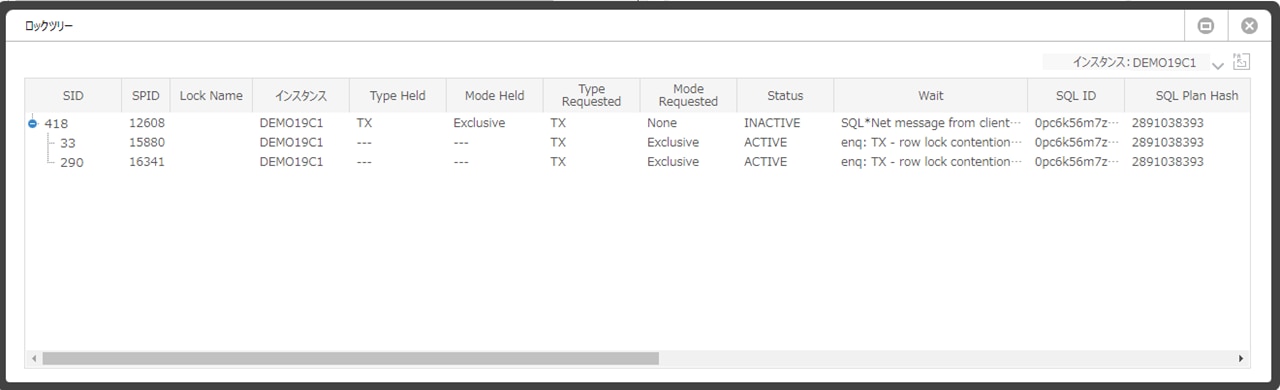The width and height of the screenshot is (1280, 390).
Task: Sort by Mode Held column header
Action: [495, 96]
